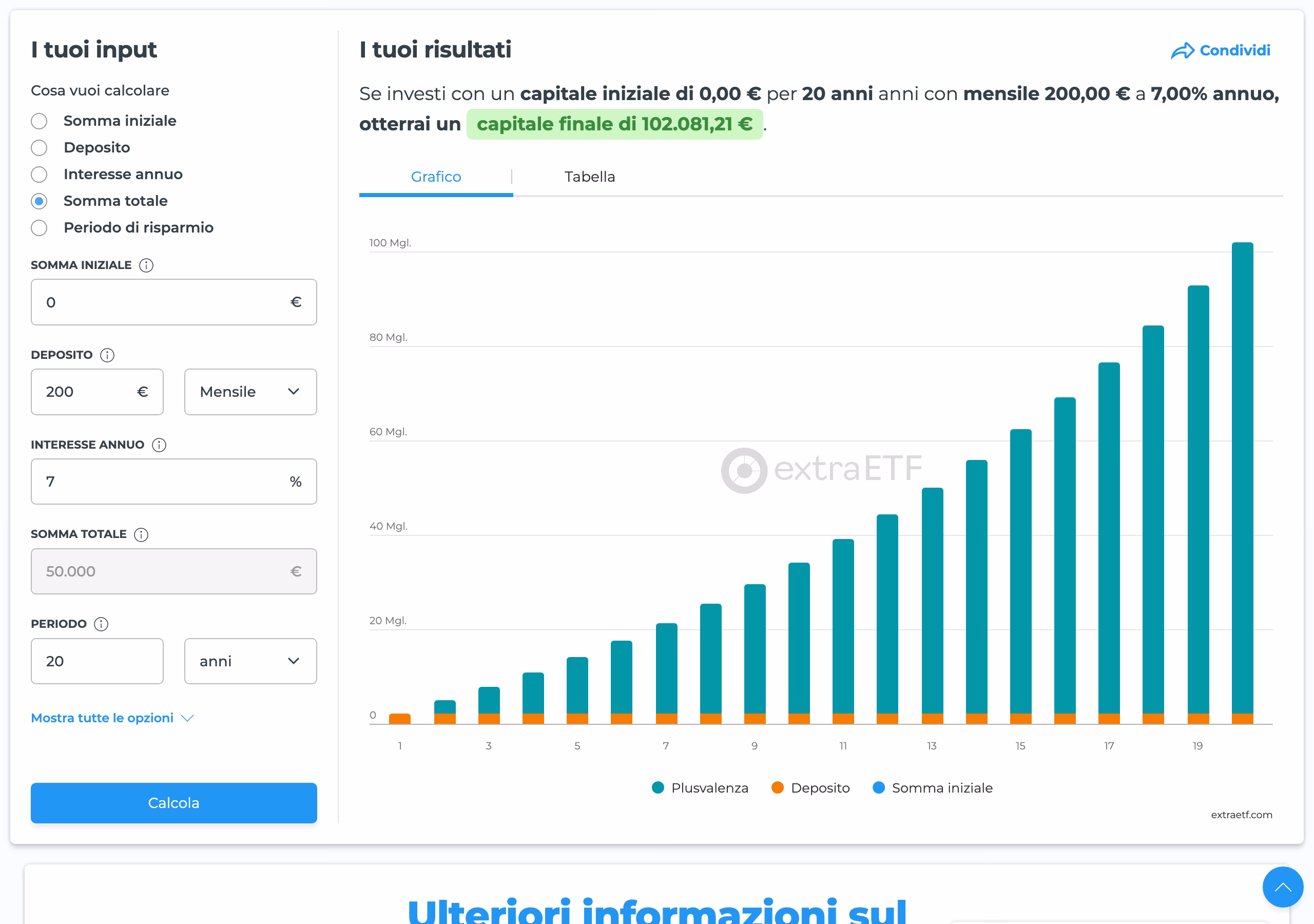Viewport: 1314px width, 924px height.
Task: Click the Calcola button
Action: point(173,803)
